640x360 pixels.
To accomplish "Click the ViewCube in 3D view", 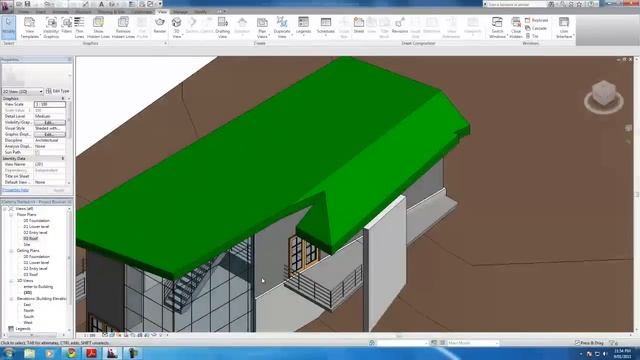I will pyautogui.click(x=604, y=94).
